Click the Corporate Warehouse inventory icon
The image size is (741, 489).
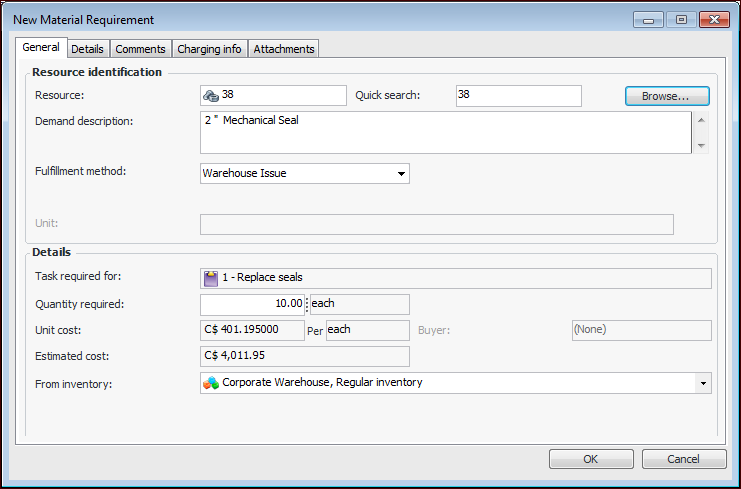[211, 383]
